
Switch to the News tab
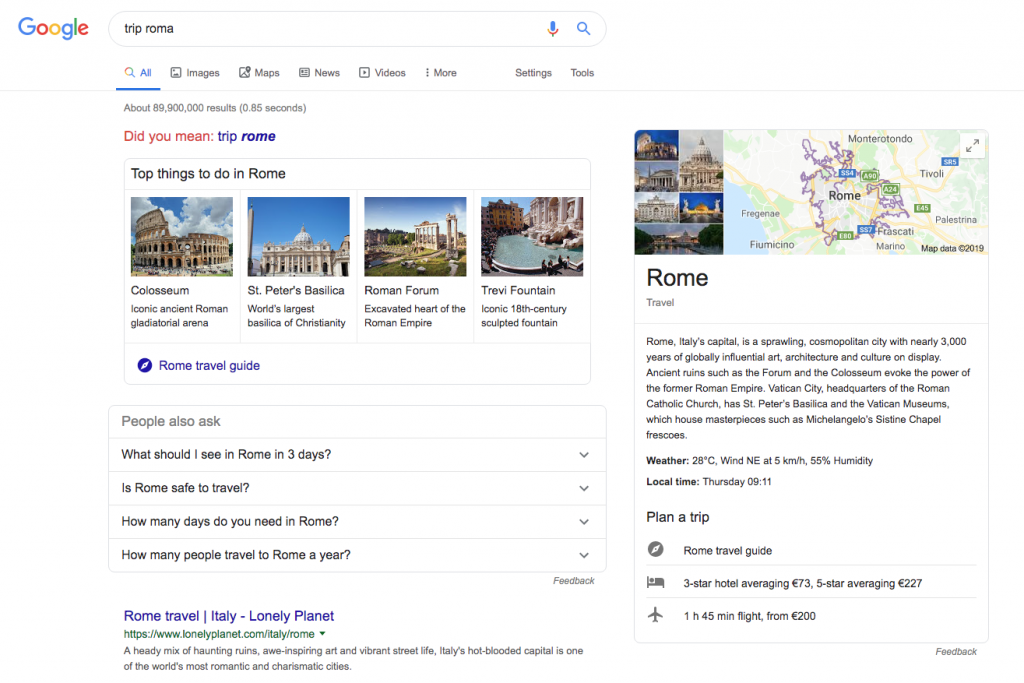(x=319, y=72)
